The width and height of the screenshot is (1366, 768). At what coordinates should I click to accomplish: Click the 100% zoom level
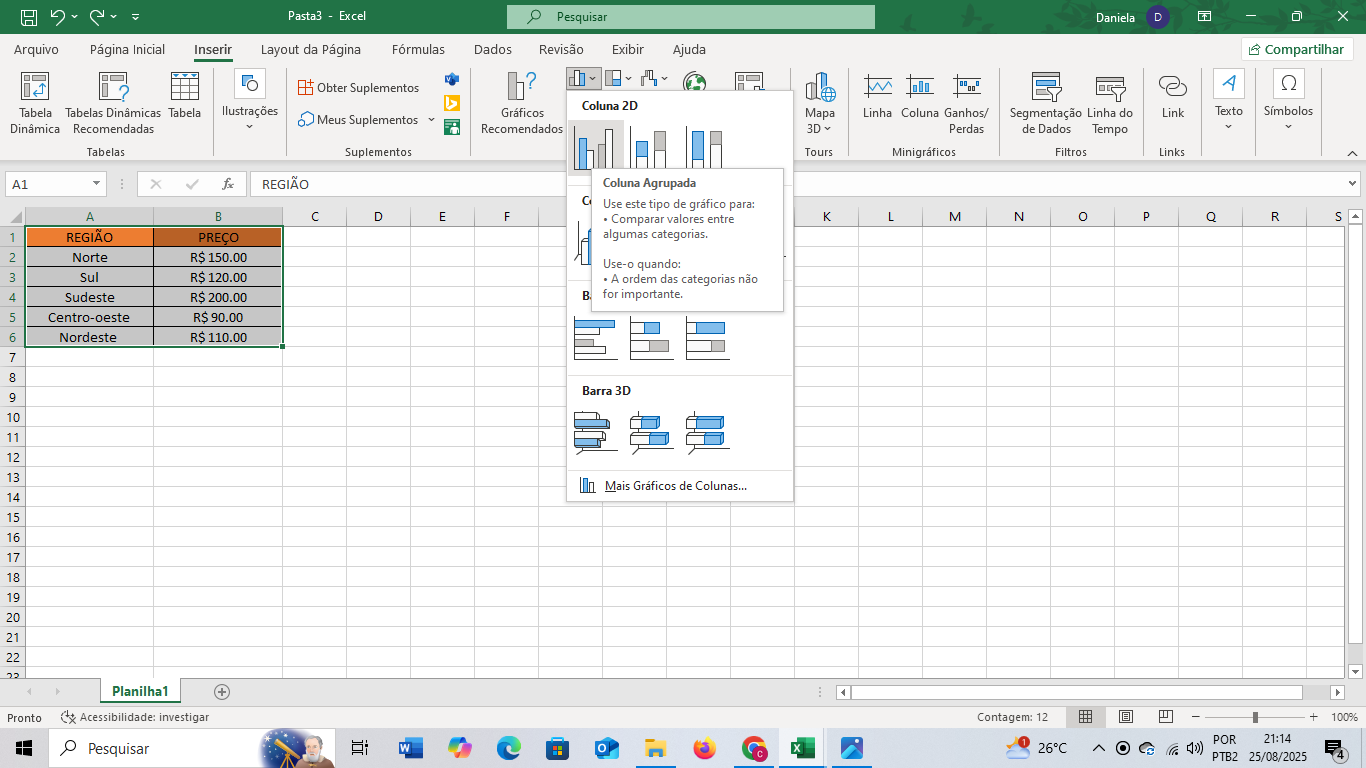tap(1344, 717)
